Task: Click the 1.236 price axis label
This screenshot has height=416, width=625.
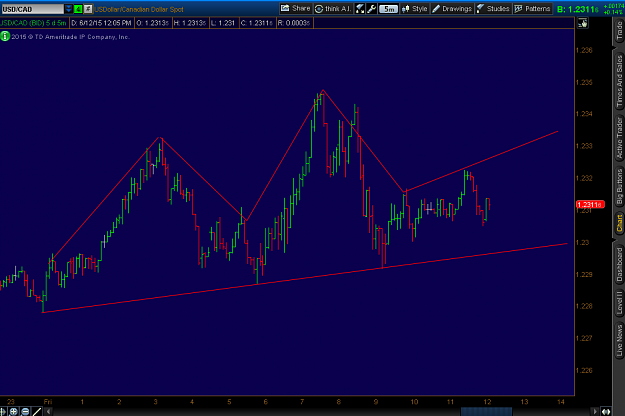Action: coord(584,50)
